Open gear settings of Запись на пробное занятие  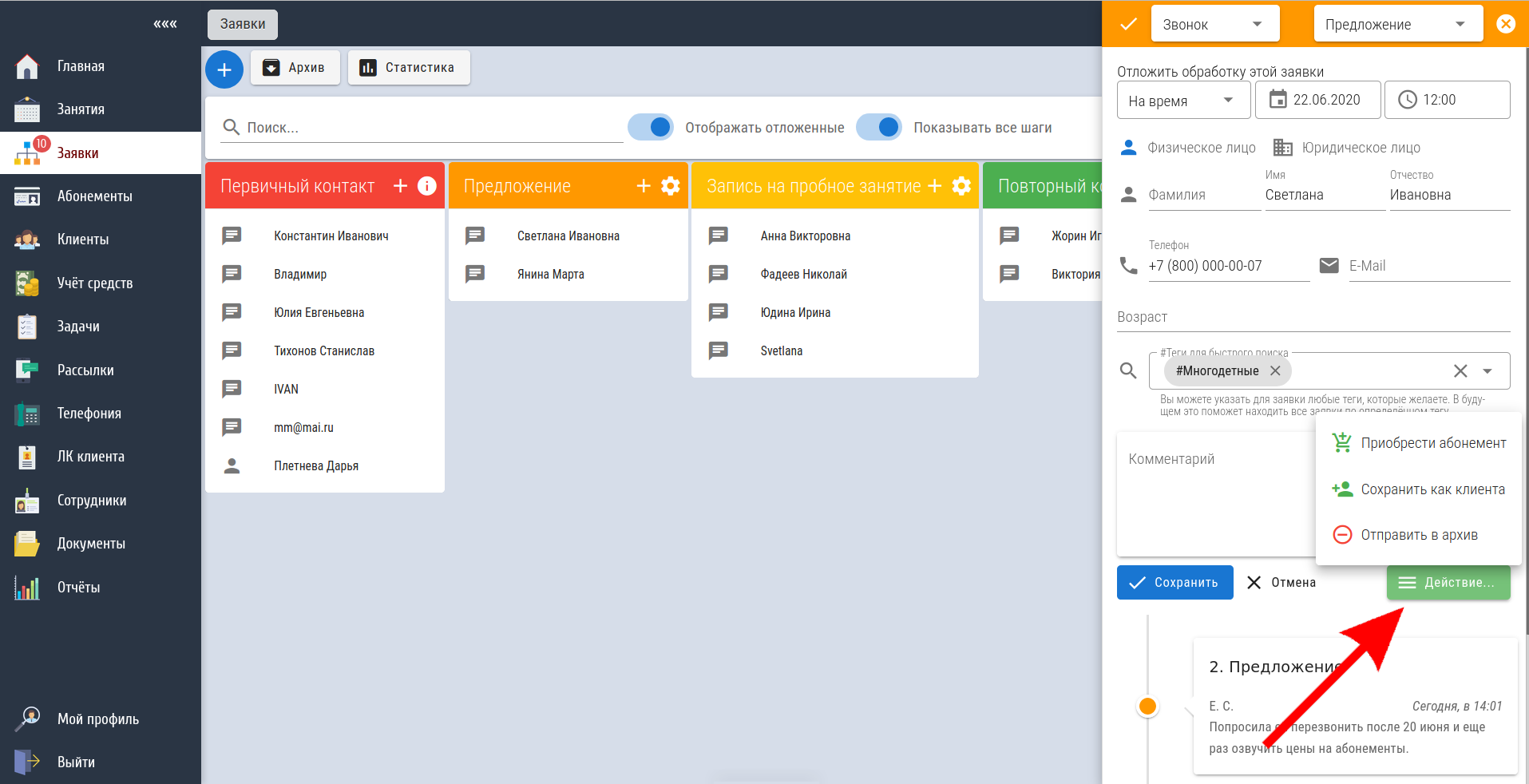coord(962,186)
